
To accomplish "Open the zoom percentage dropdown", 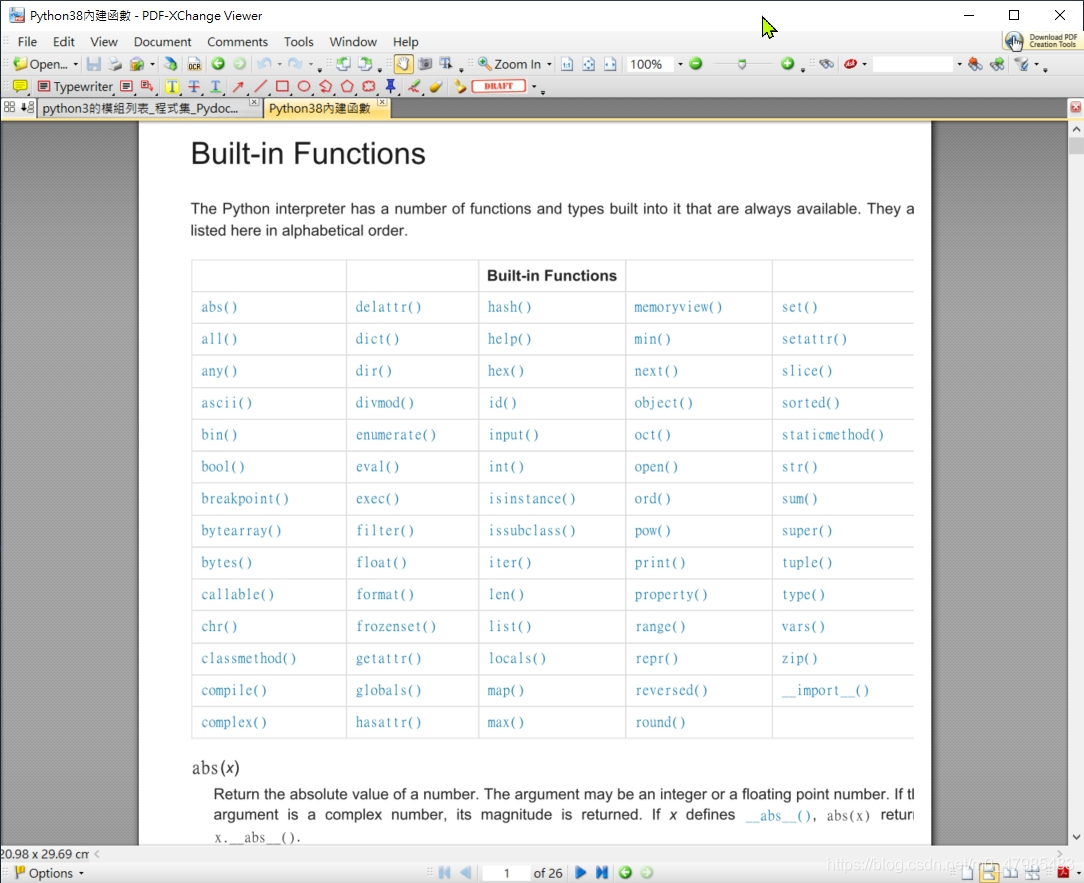I will 679,63.
